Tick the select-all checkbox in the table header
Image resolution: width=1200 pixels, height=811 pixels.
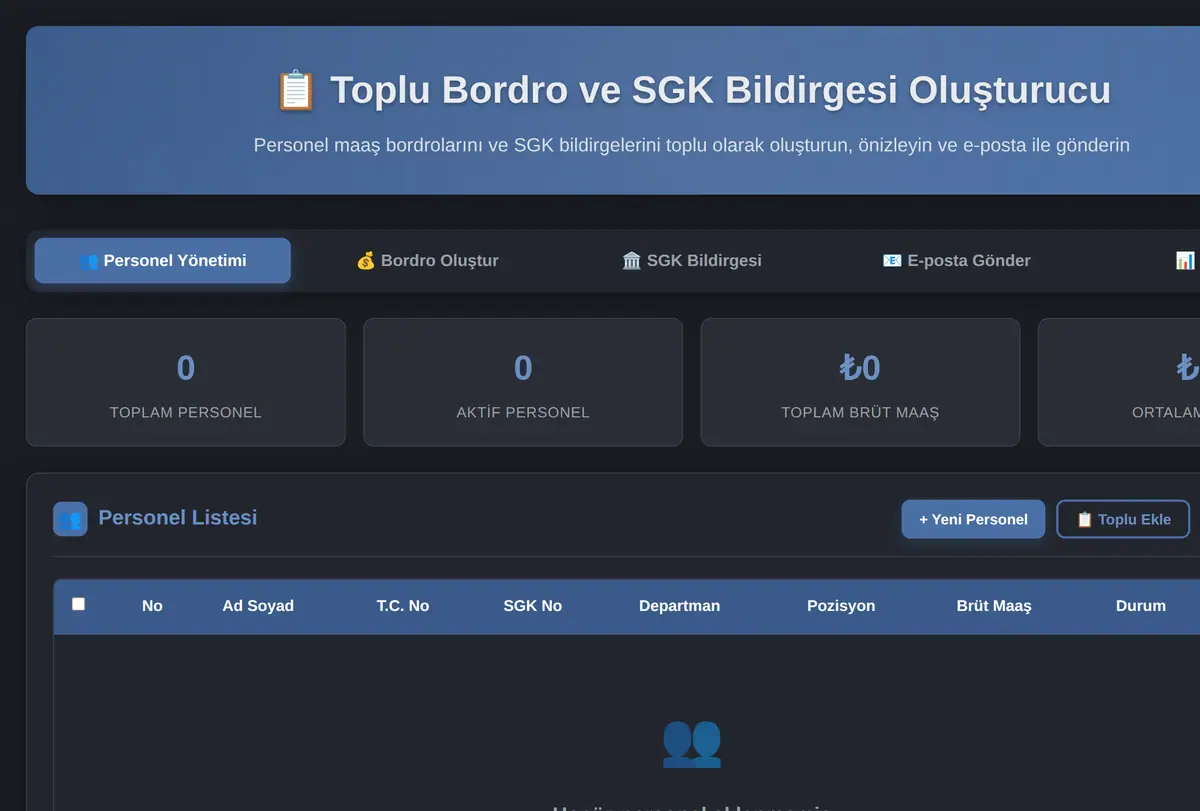[79, 604]
